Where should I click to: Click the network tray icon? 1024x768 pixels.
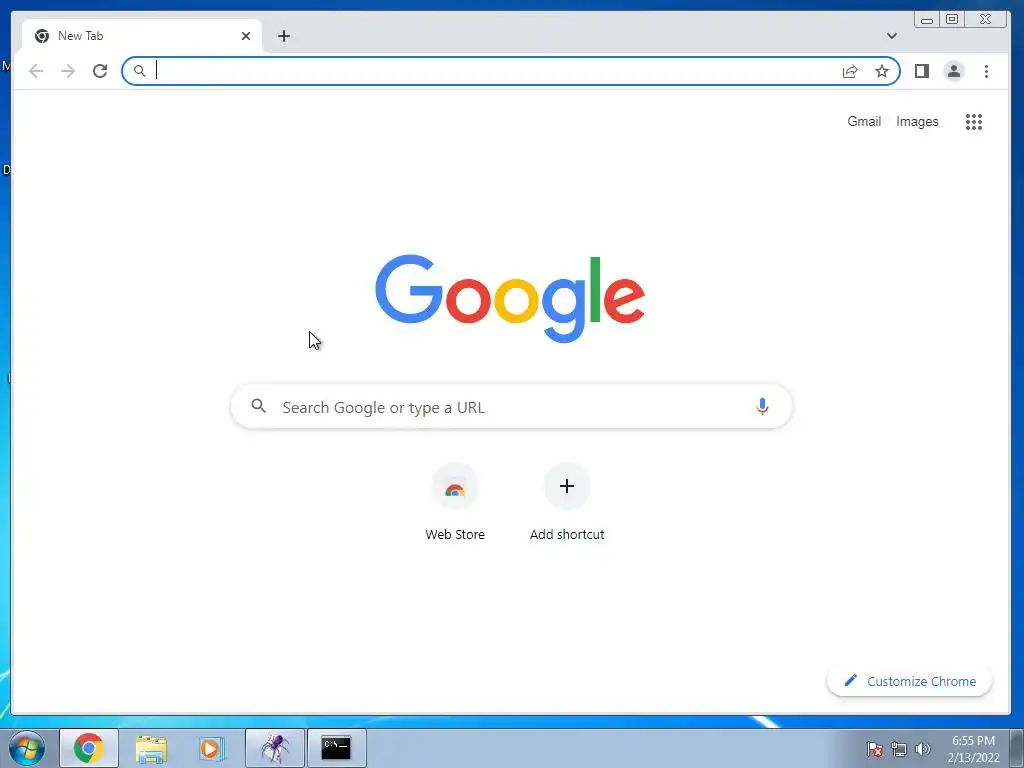pyautogui.click(x=899, y=749)
